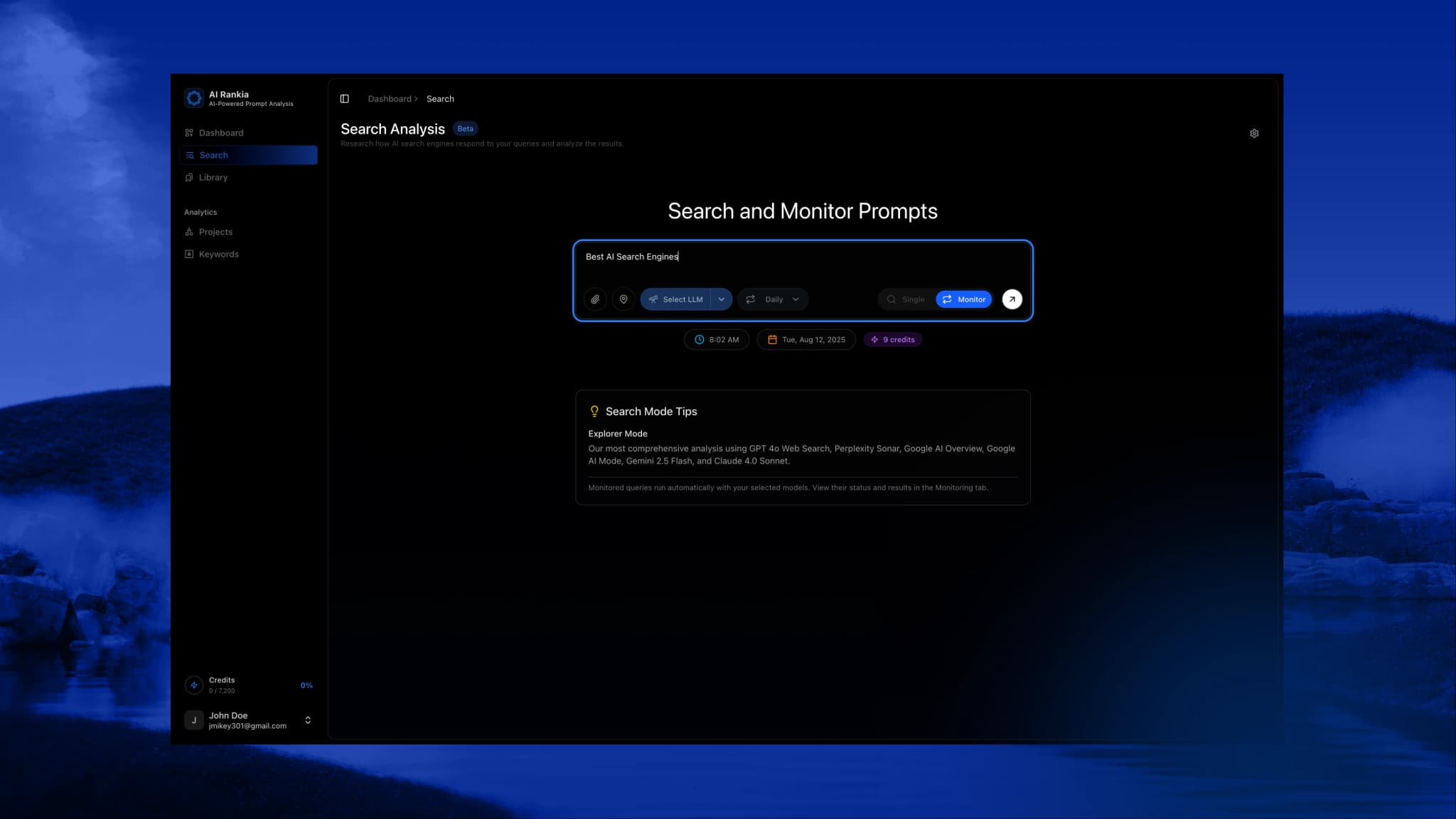
Task: Open settings via the gear icon
Action: (x=1254, y=133)
